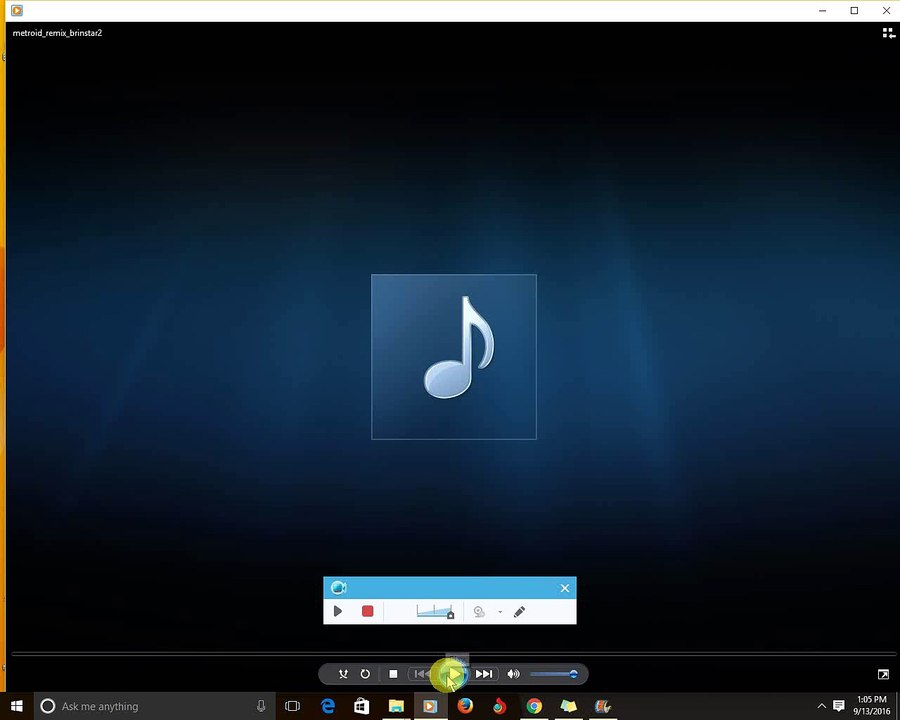Toggle the repeat button
The height and width of the screenshot is (720, 900).
(365, 674)
